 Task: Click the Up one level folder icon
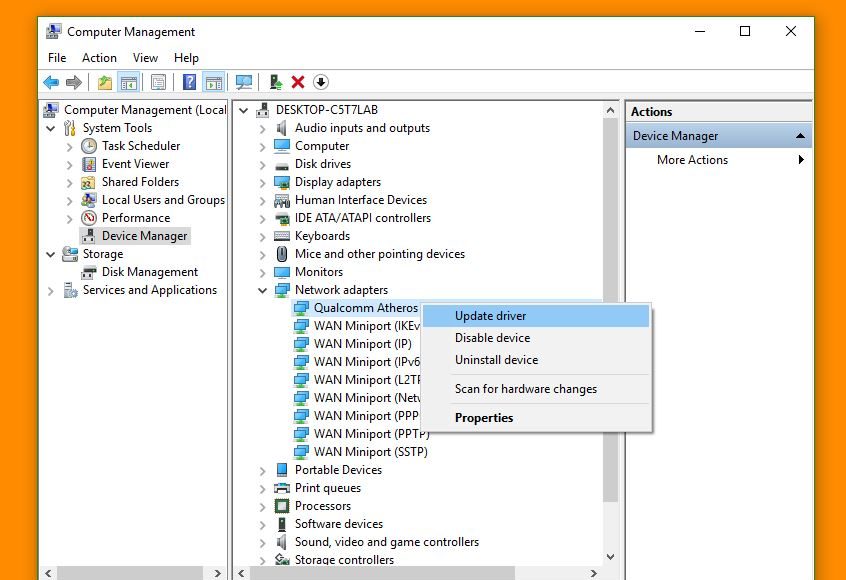pyautogui.click(x=104, y=82)
